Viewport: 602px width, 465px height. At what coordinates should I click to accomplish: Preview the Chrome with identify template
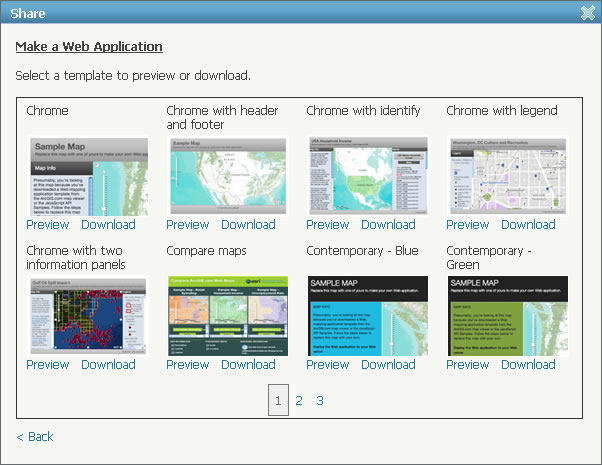pos(327,225)
